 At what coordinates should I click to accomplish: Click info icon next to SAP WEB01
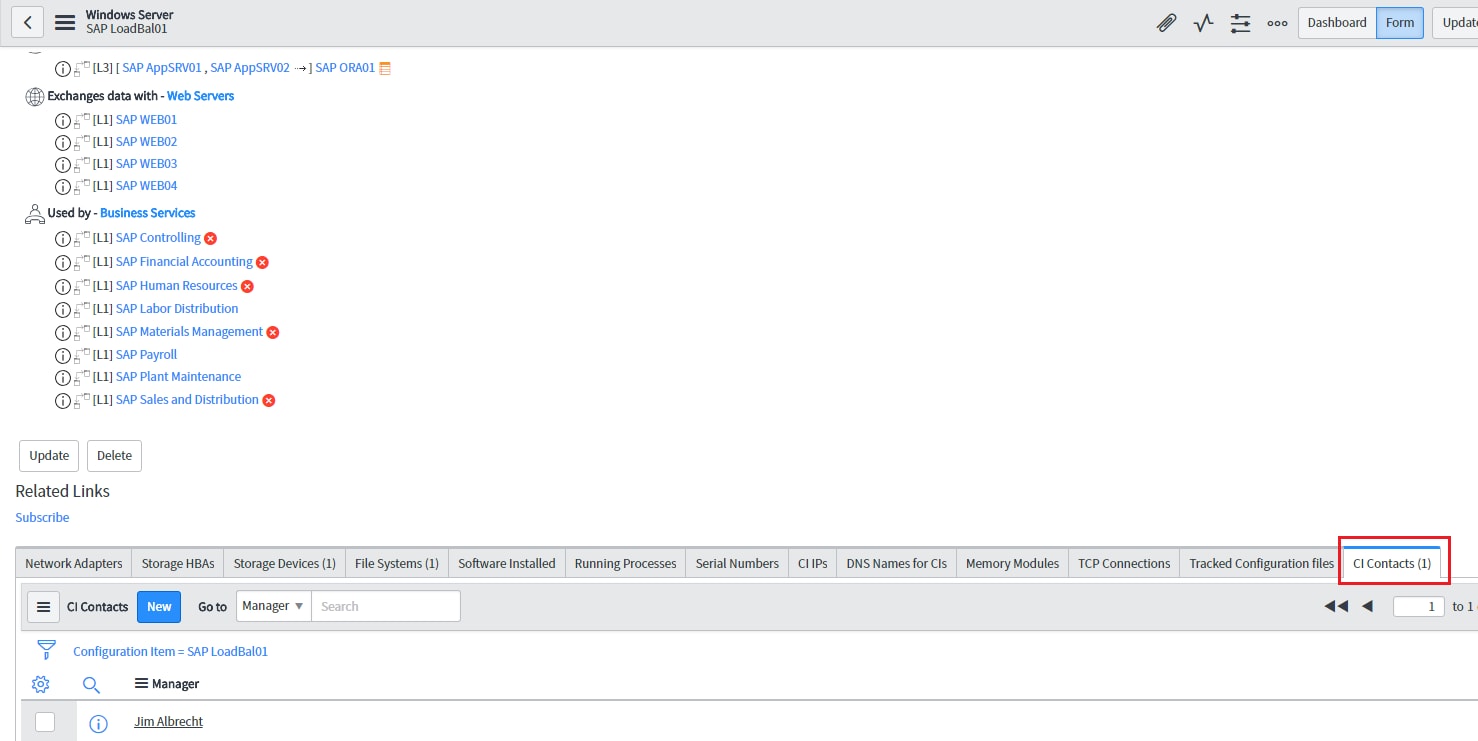[x=63, y=120]
